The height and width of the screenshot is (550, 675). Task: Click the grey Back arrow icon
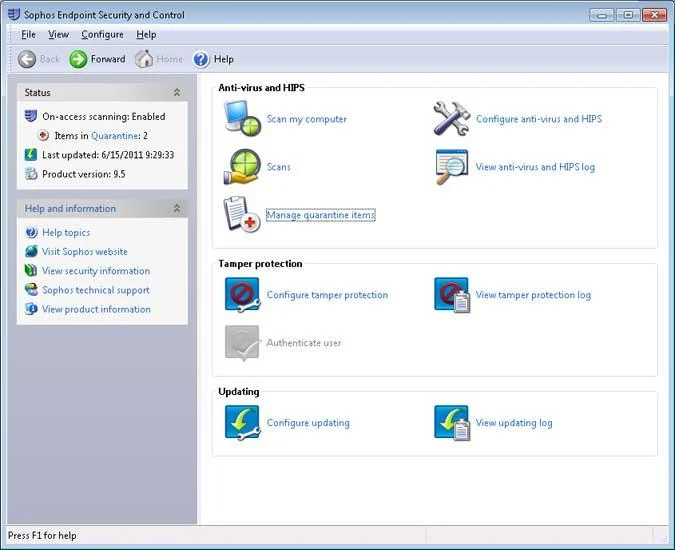click(x=27, y=59)
